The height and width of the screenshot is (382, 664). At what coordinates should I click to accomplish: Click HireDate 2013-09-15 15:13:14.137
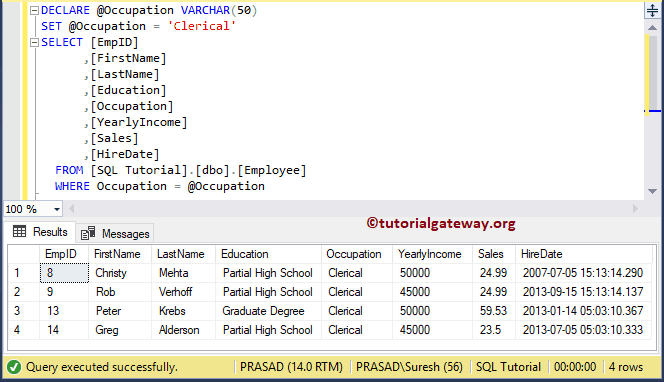point(584,292)
